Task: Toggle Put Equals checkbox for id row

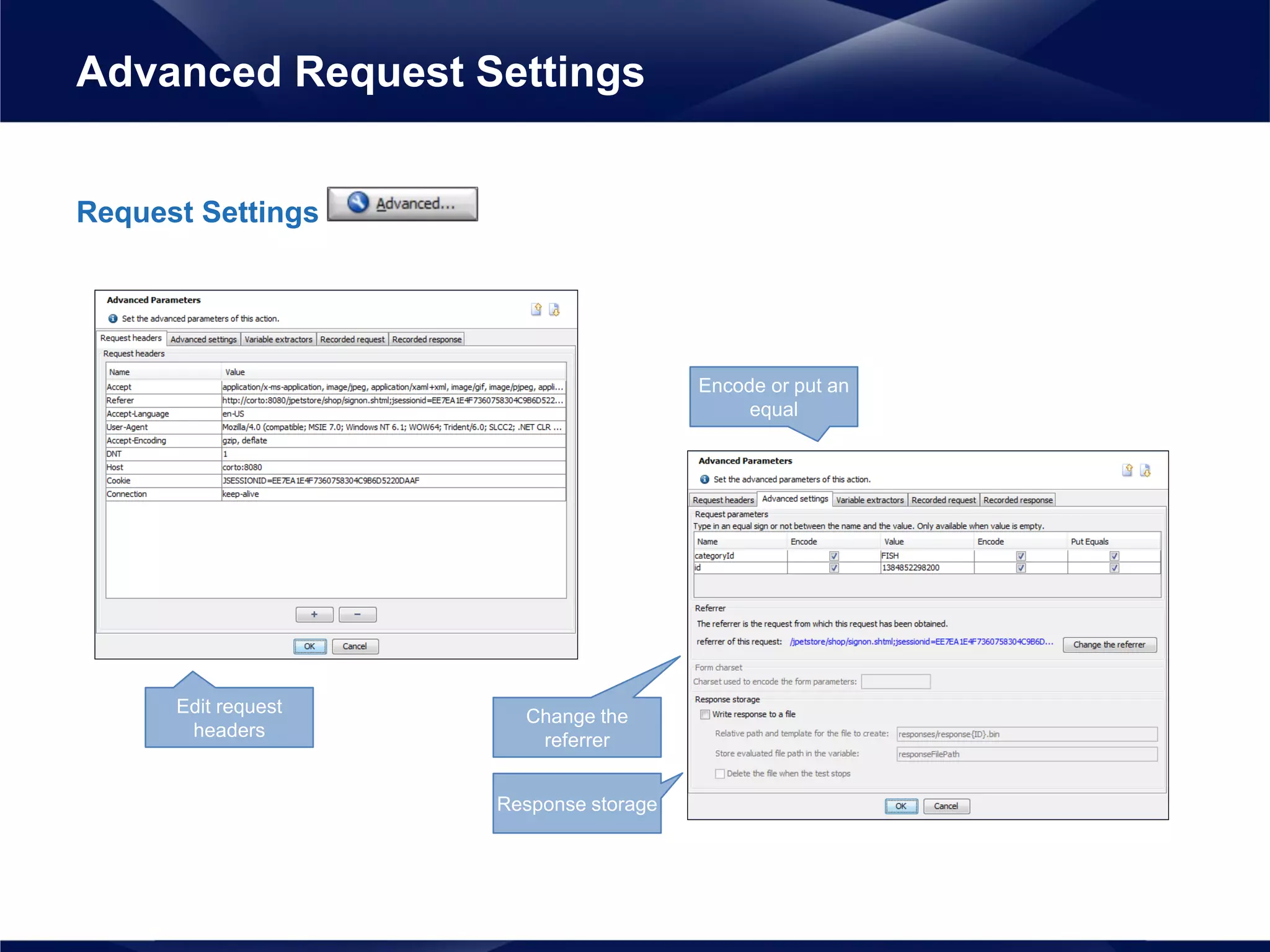Action: 1114,568
